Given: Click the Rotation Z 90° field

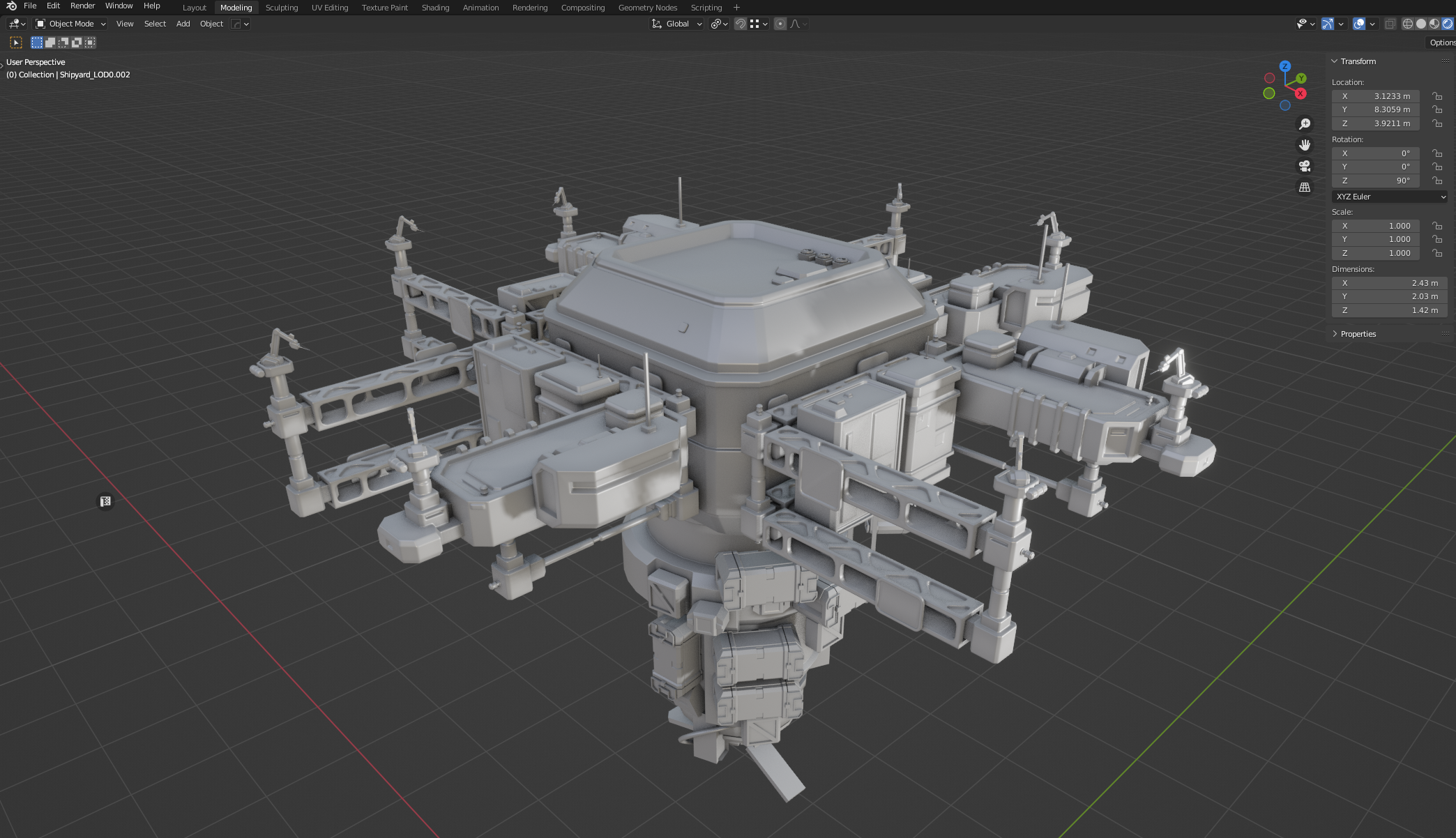Looking at the screenshot, I should 1375,181.
